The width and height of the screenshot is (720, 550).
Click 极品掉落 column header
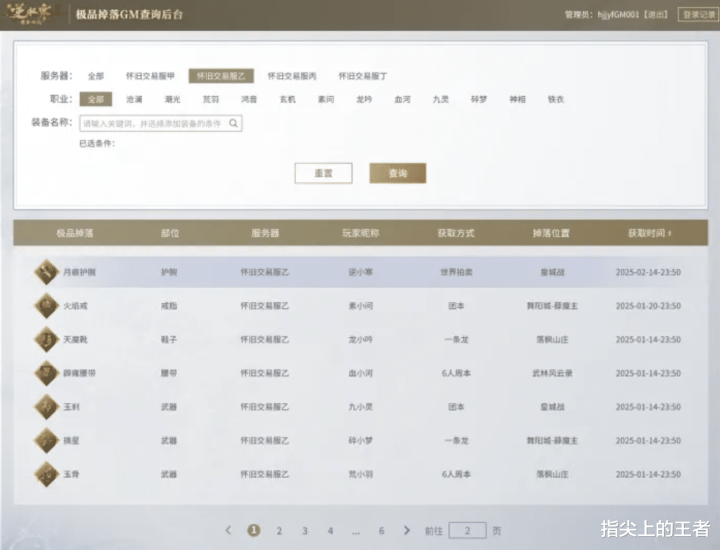(75, 233)
